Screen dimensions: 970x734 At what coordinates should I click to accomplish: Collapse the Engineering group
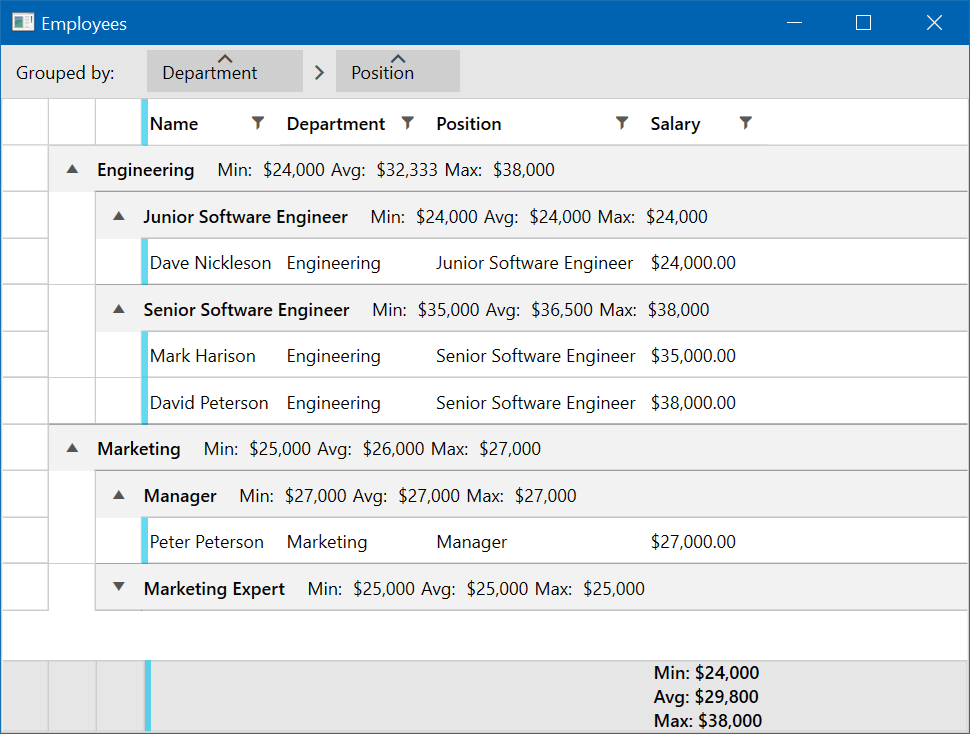[72, 169]
